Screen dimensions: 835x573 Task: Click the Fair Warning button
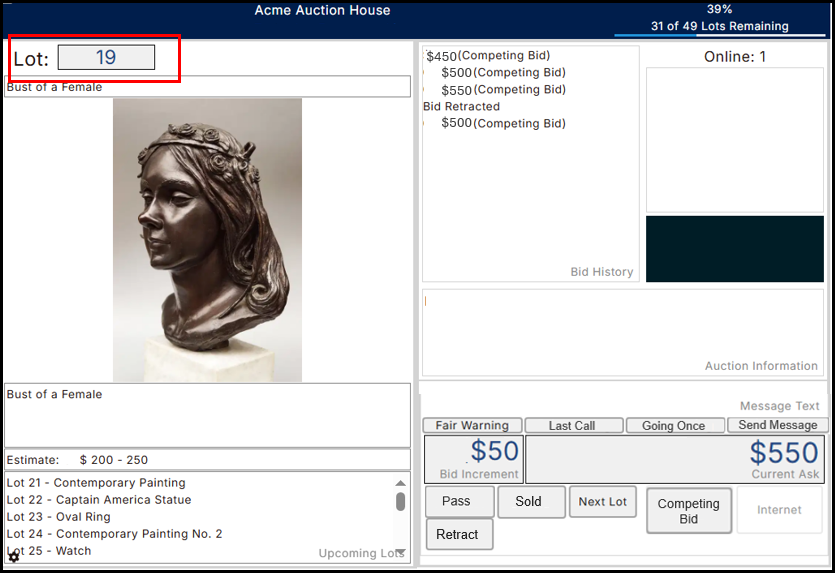[x=472, y=425]
